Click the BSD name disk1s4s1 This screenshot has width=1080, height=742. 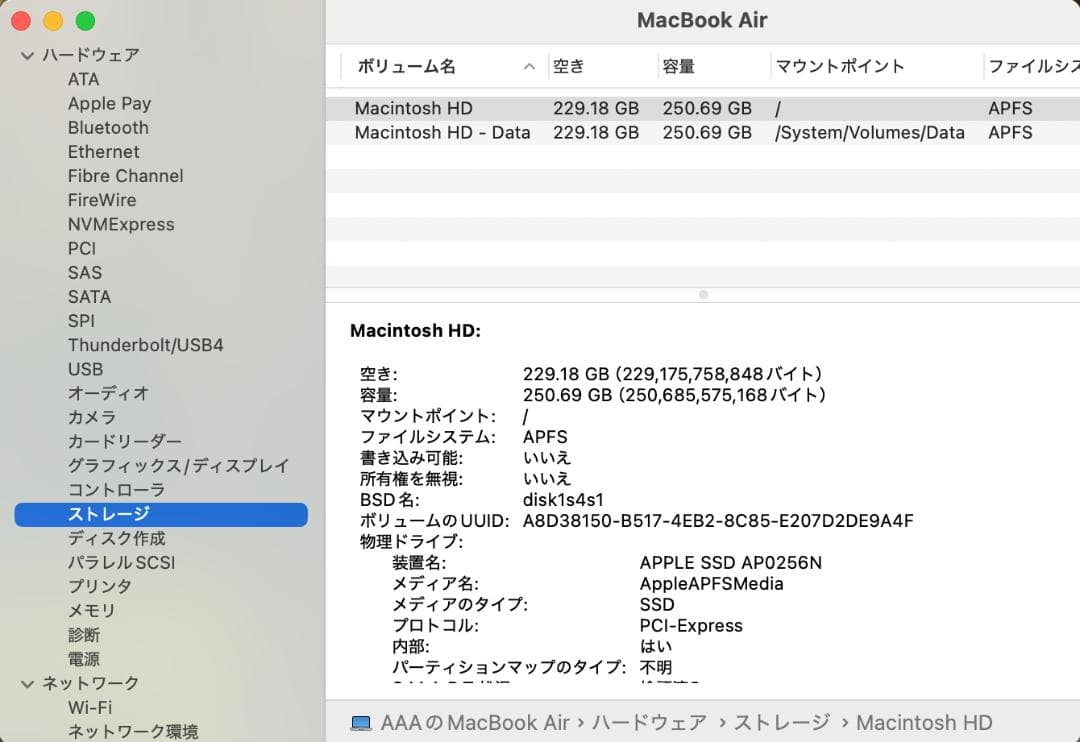click(563, 500)
